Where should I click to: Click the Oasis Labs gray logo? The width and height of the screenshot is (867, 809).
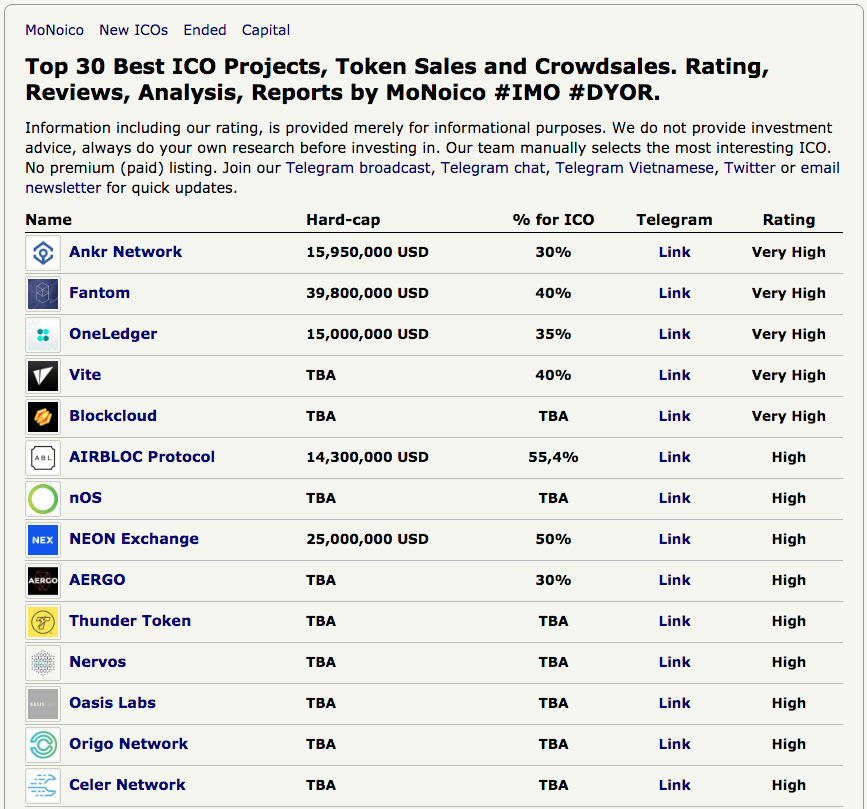[43, 704]
